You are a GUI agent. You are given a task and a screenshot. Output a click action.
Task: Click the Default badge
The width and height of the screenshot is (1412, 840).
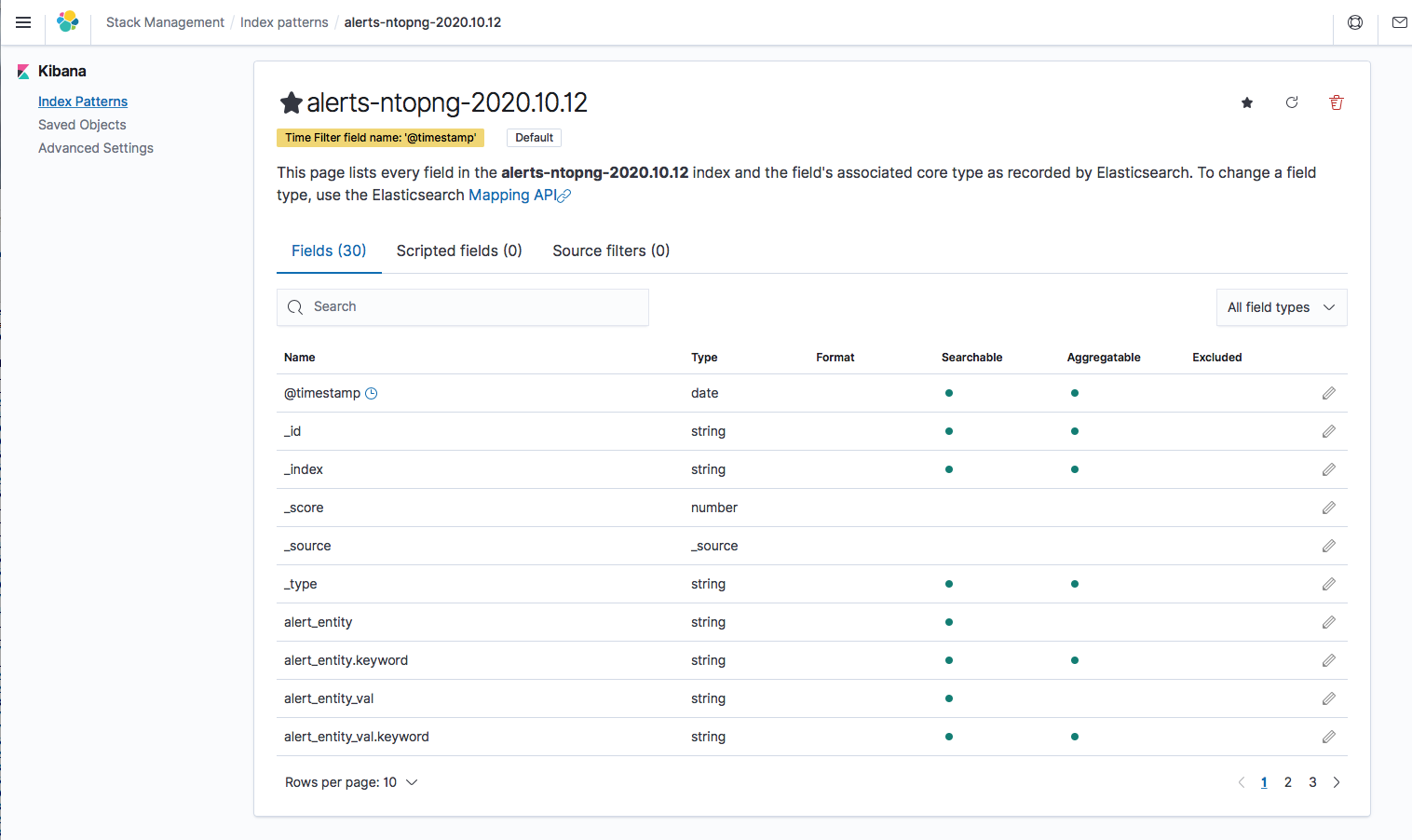coord(535,138)
